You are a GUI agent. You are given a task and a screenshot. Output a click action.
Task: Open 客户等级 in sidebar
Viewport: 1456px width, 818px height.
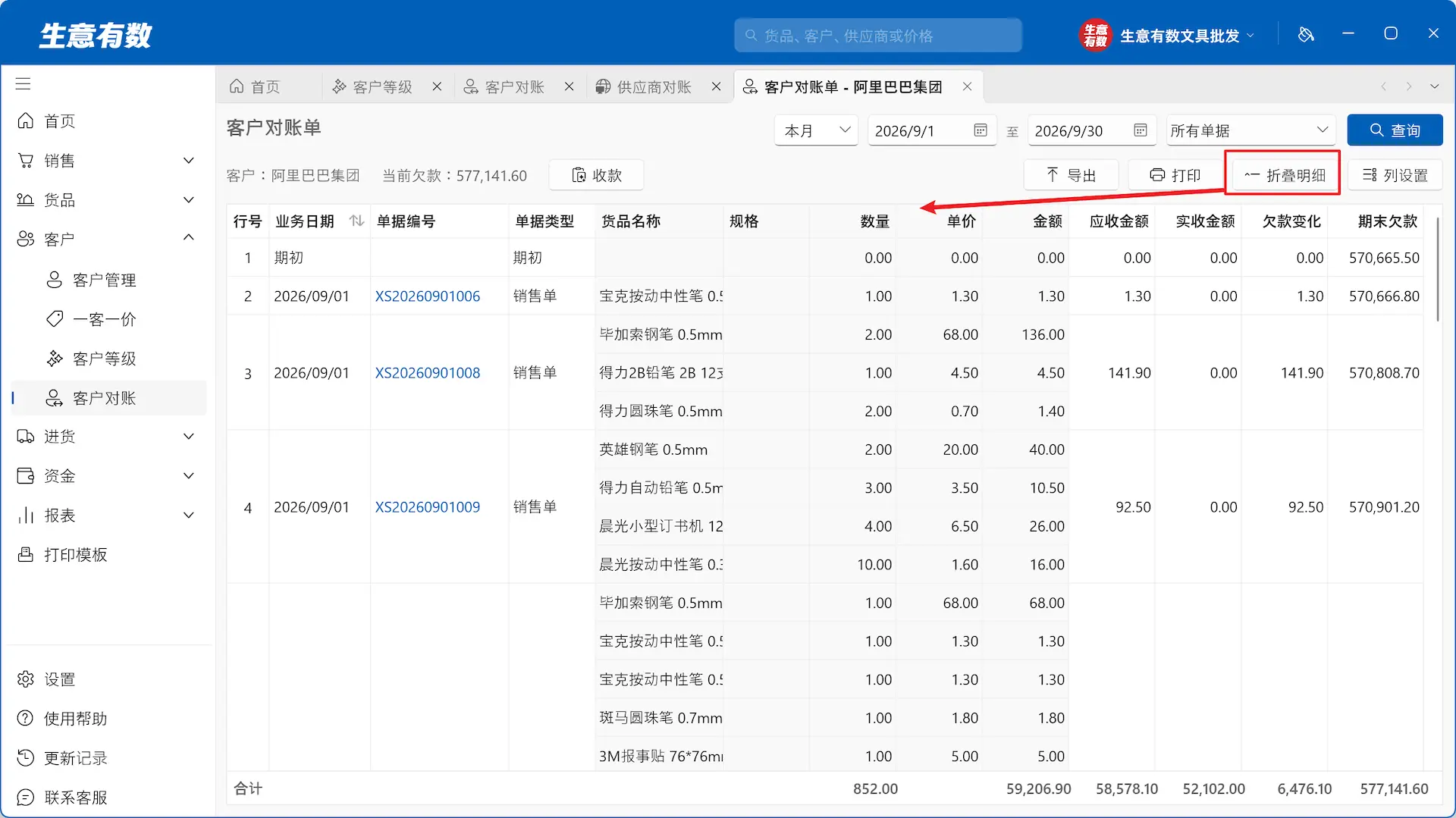coord(106,359)
